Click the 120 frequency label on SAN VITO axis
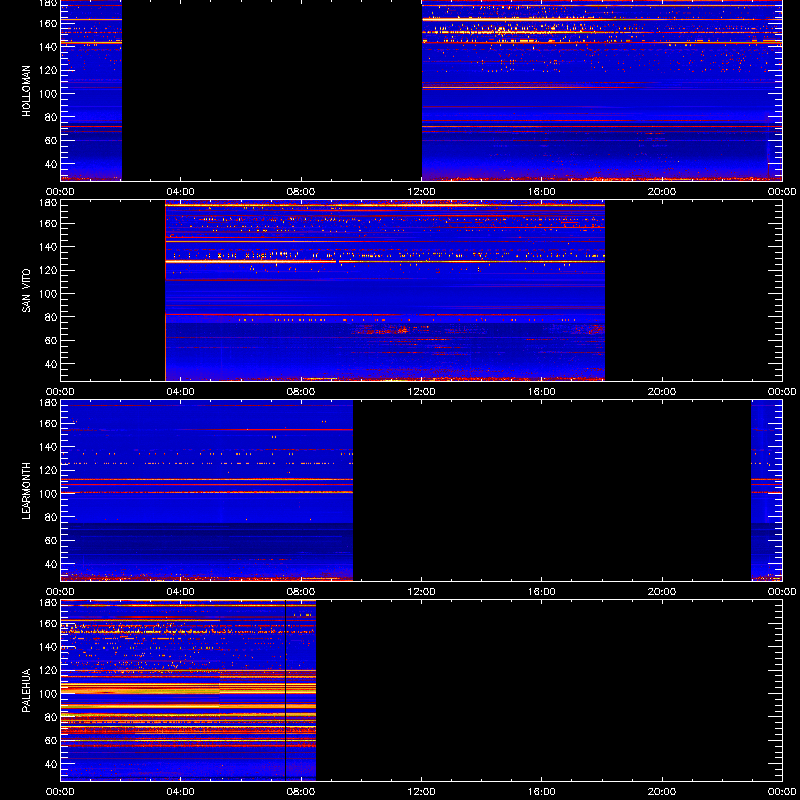 pos(49,270)
